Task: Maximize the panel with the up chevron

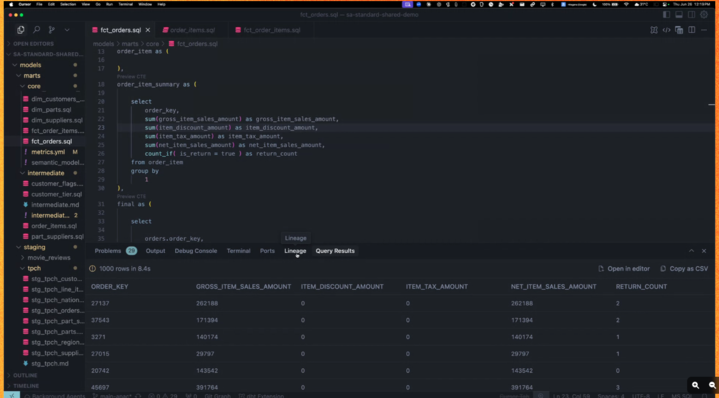Action: (691, 251)
